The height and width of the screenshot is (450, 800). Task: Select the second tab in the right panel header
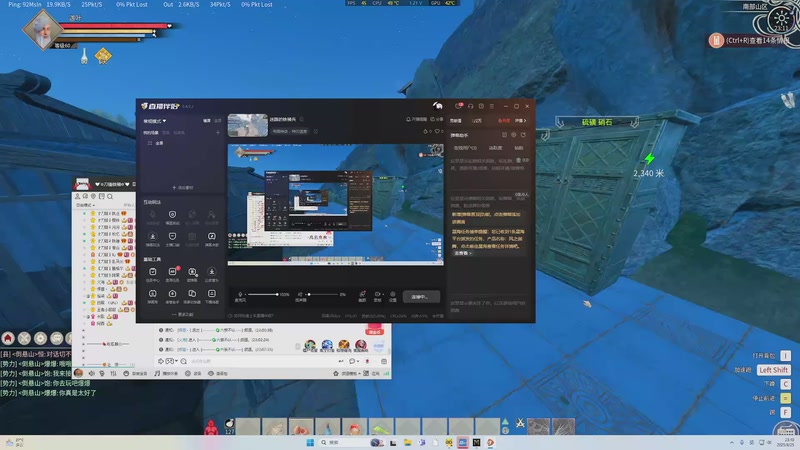pyautogui.click(x=477, y=121)
